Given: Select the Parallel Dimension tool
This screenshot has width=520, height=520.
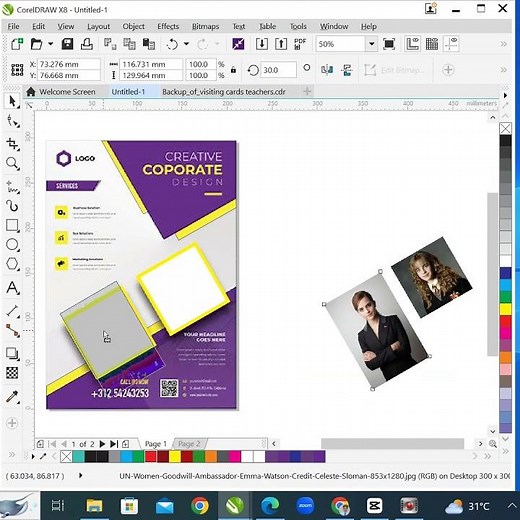Looking at the screenshot, I should tap(12, 311).
